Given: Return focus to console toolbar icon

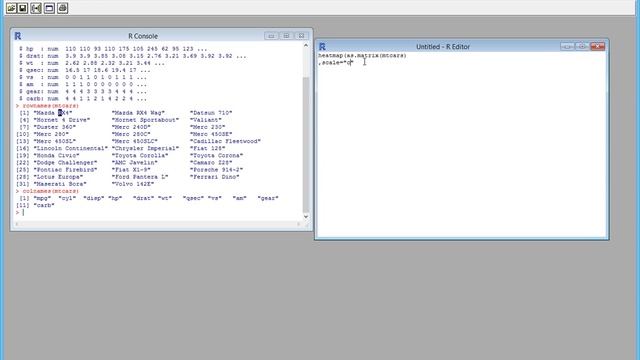Looking at the screenshot, I should tap(49, 8).
